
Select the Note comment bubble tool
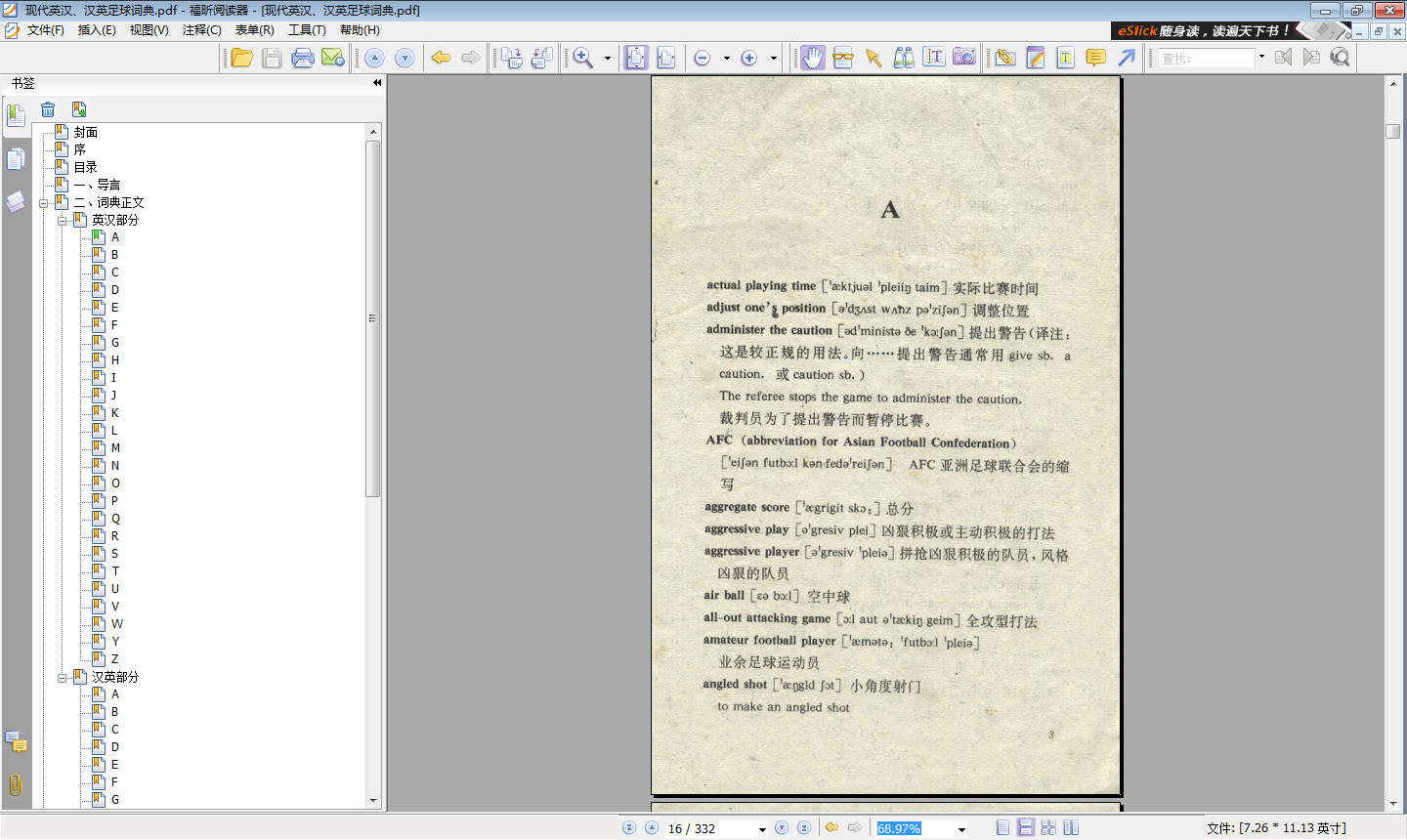click(x=1096, y=58)
